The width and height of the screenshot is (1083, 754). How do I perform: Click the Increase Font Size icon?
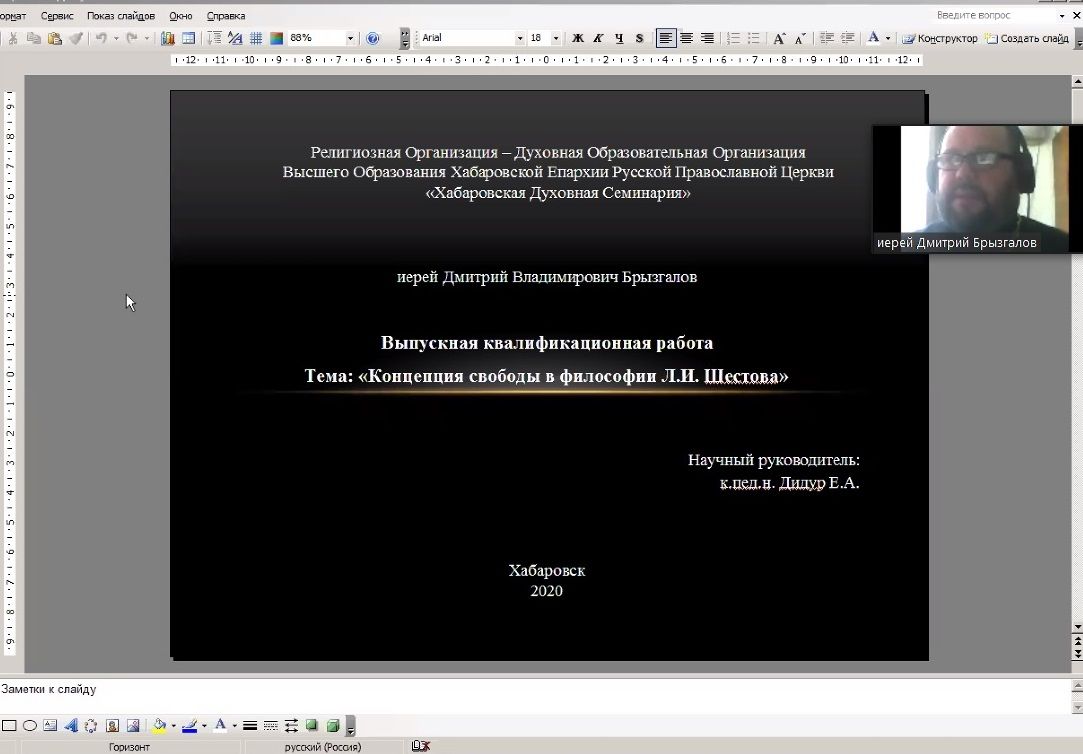click(x=780, y=38)
